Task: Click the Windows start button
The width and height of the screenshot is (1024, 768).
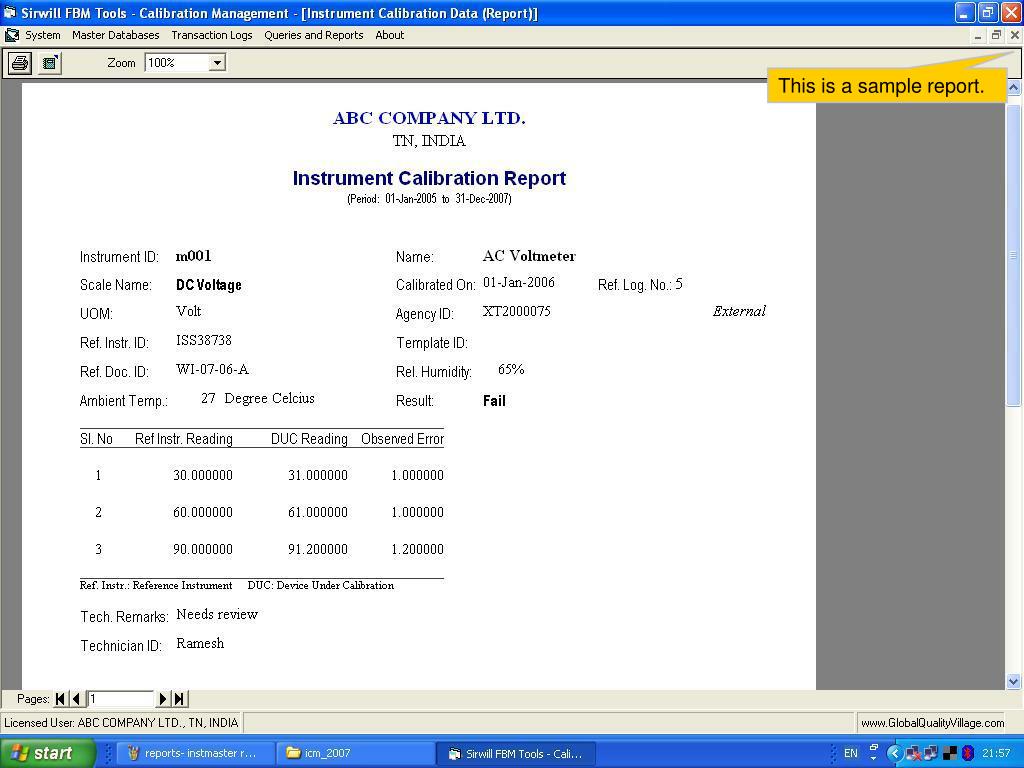Action: 48,753
